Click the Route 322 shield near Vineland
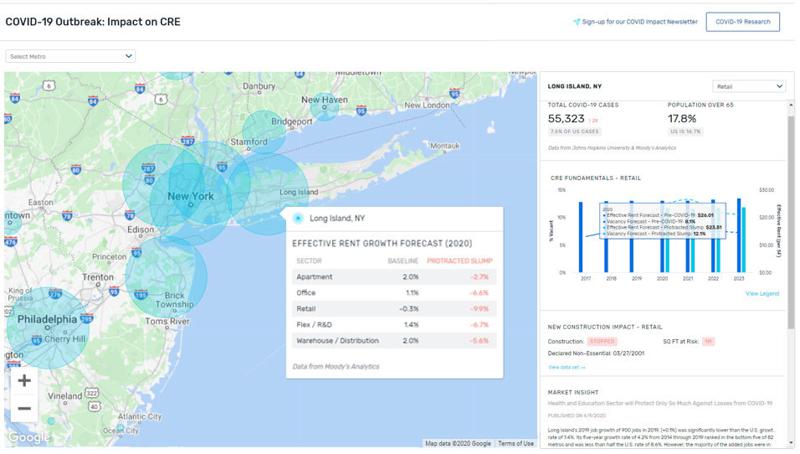Viewport: 800px width, 454px height. 92,393
